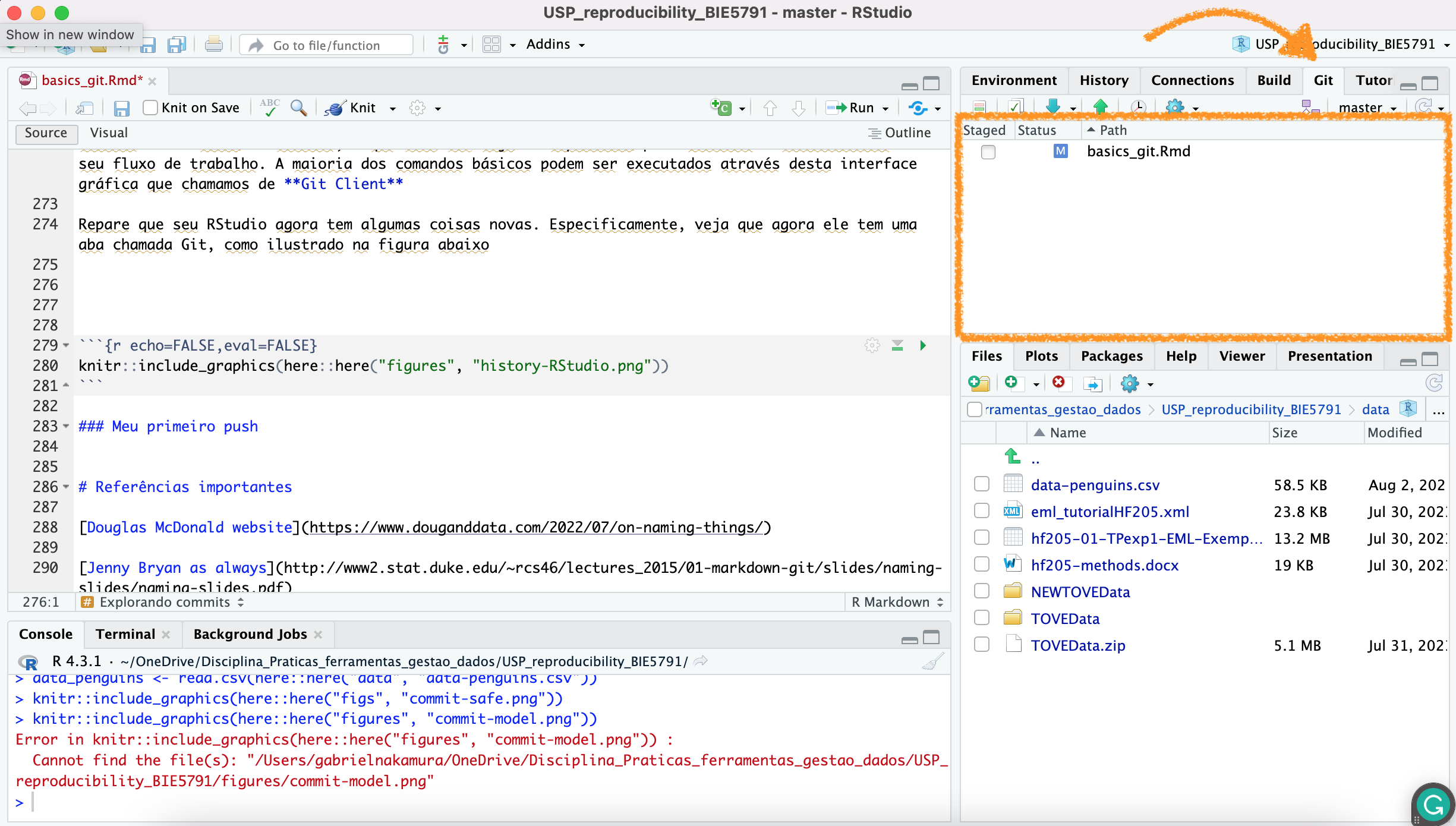Click the Git new branch icon
This screenshot has height=826, width=1456.
tap(1310, 108)
